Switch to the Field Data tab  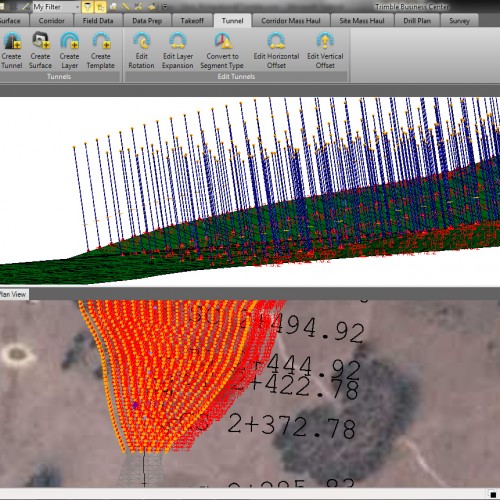click(98, 21)
